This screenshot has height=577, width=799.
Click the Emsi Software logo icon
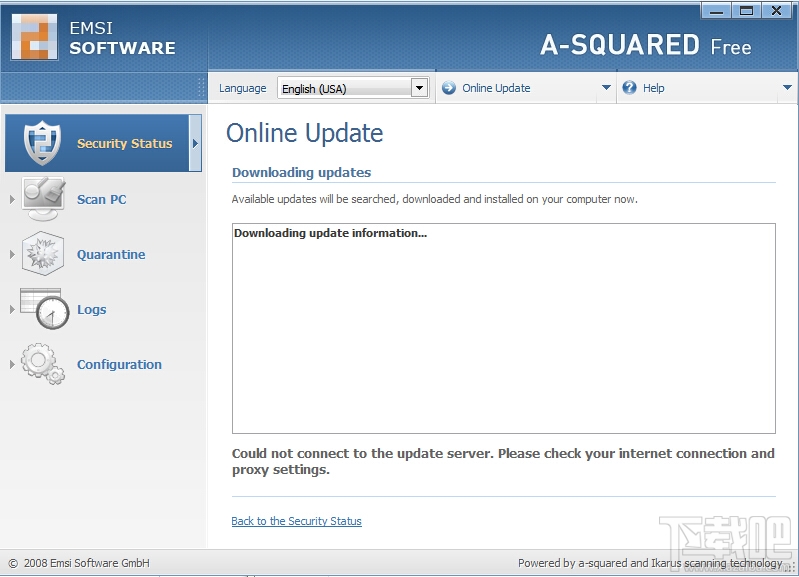pyautogui.click(x=34, y=37)
